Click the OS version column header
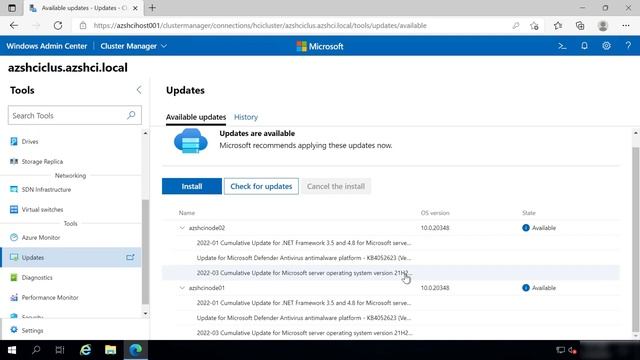640x360 pixels. coord(435,213)
